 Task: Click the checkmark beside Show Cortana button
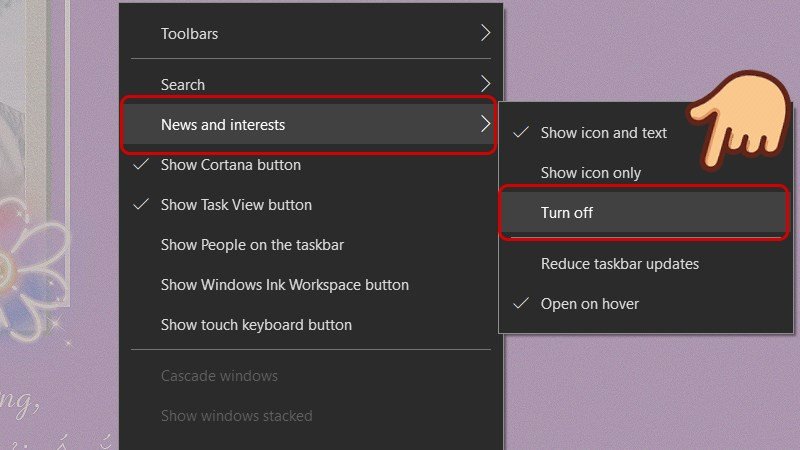point(141,164)
